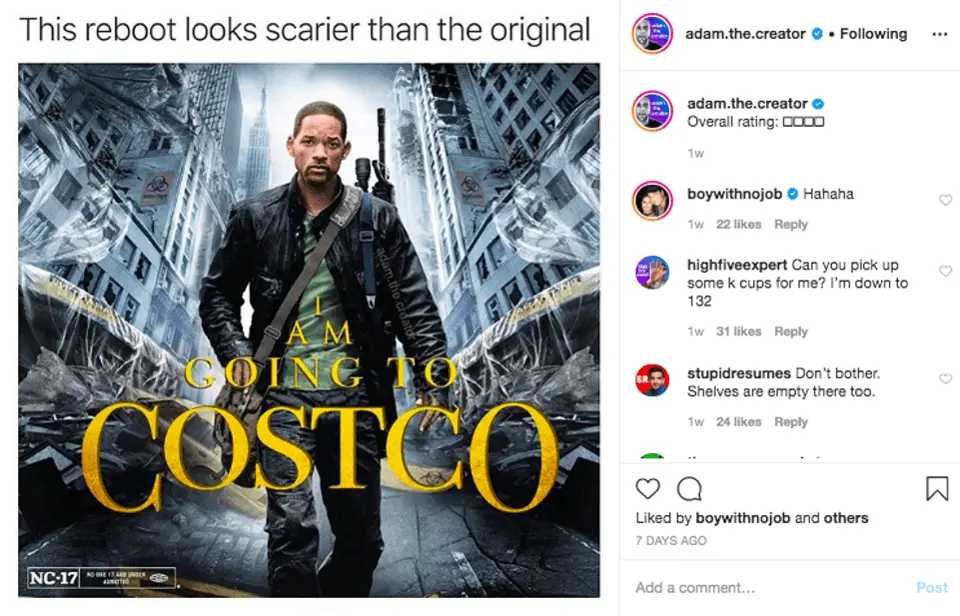Click highfiveexpert's profile avatar
The image size is (960, 616).
(651, 272)
